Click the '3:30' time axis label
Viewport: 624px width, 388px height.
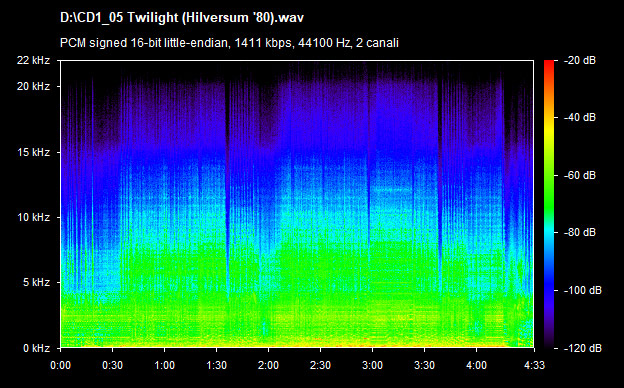(424, 365)
